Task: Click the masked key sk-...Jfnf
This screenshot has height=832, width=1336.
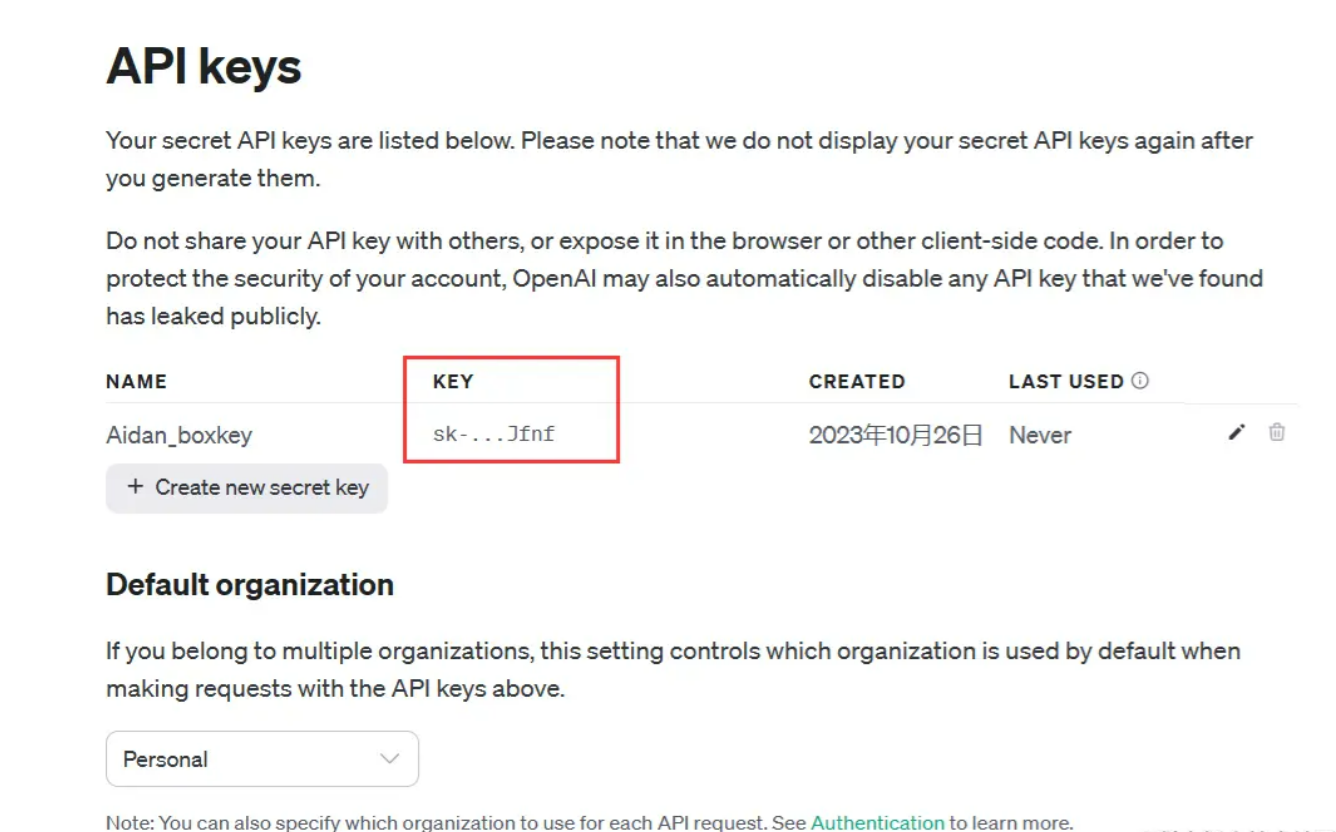Action: tap(494, 435)
